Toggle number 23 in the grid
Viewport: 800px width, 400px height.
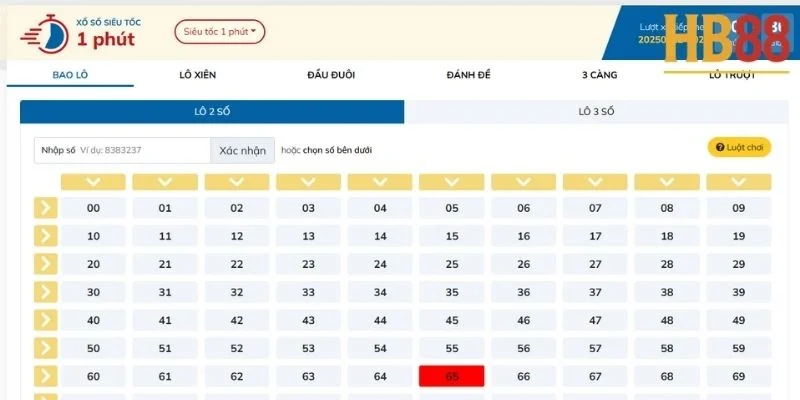pyautogui.click(x=308, y=264)
